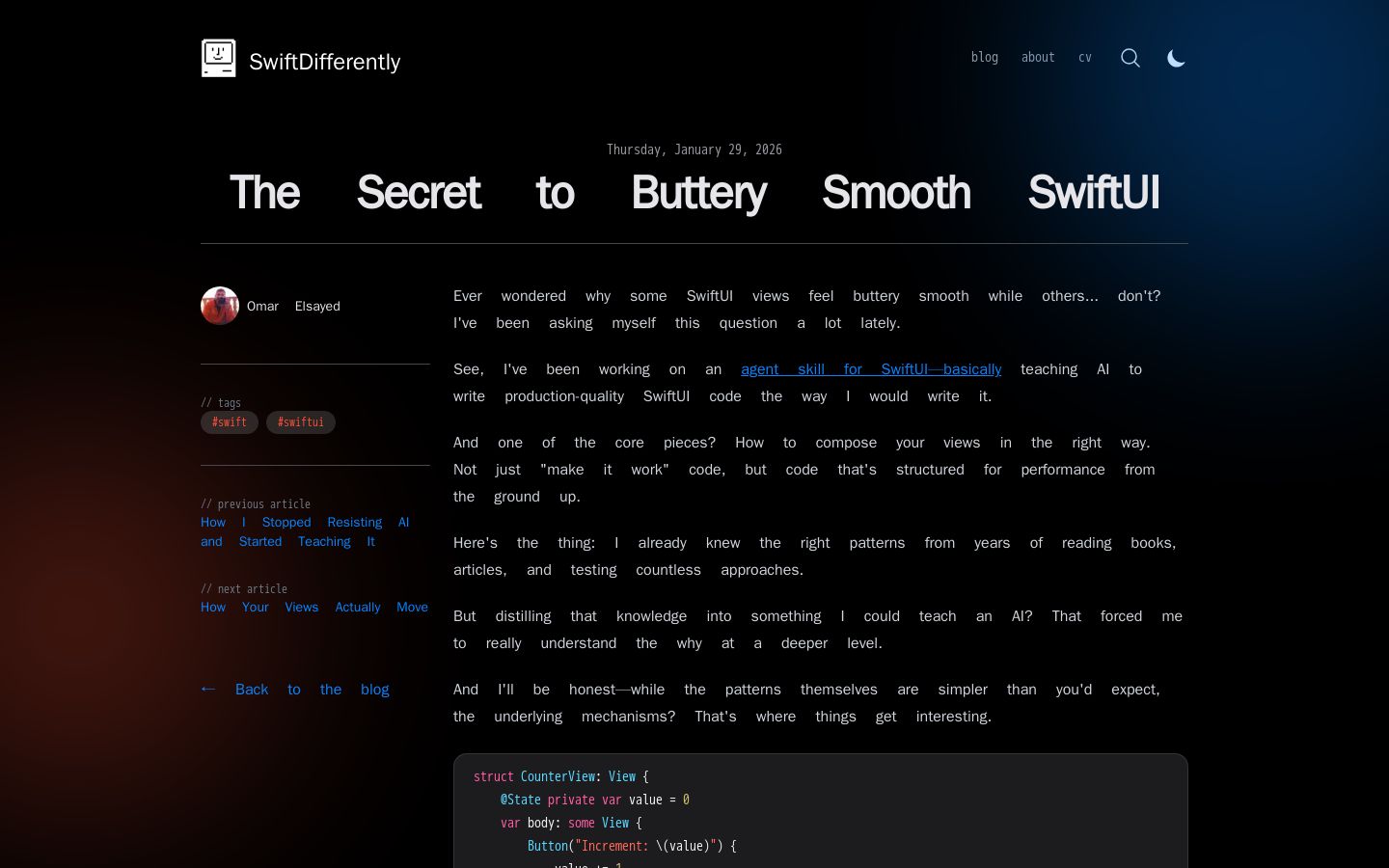The width and height of the screenshot is (1389, 868).
Task: Click the author name Omar Elsayed
Action: pos(293,306)
